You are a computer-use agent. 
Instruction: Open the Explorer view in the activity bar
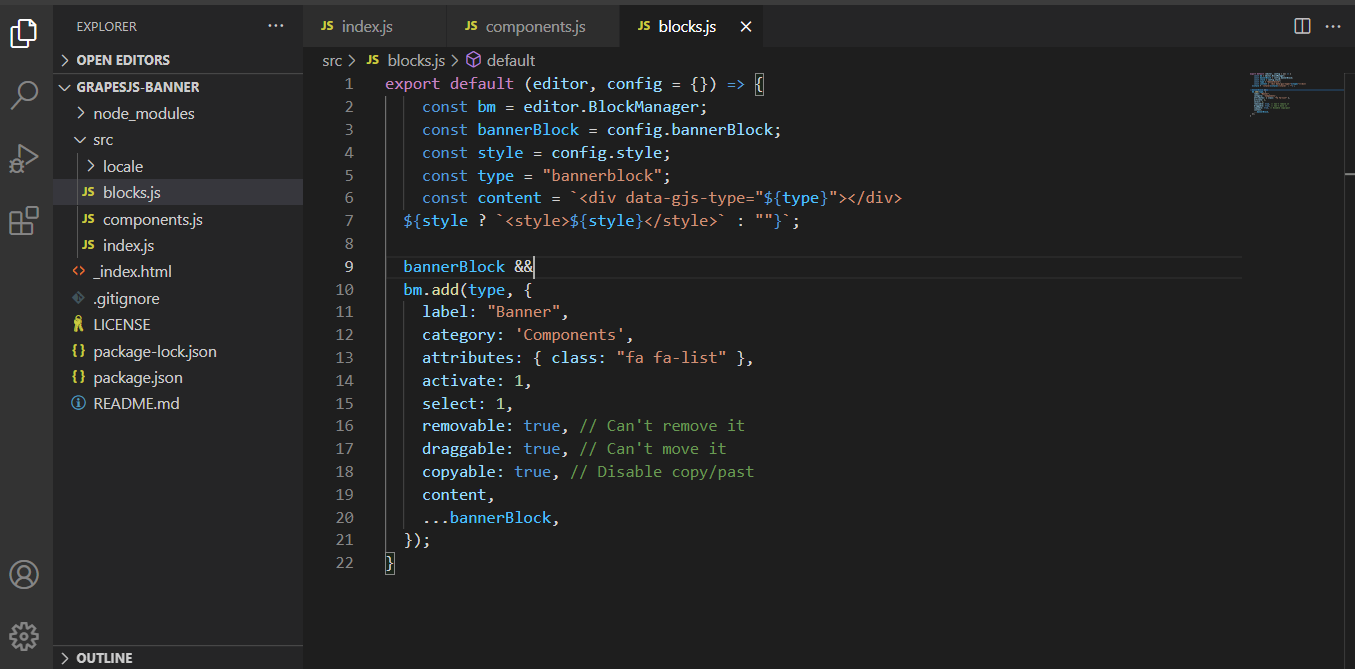(24, 33)
